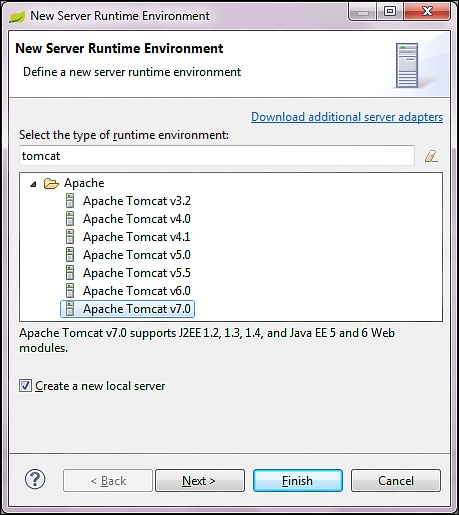Click the runtime type filter field with tomcat
Image resolution: width=459 pixels, height=515 pixels.
tap(217, 156)
